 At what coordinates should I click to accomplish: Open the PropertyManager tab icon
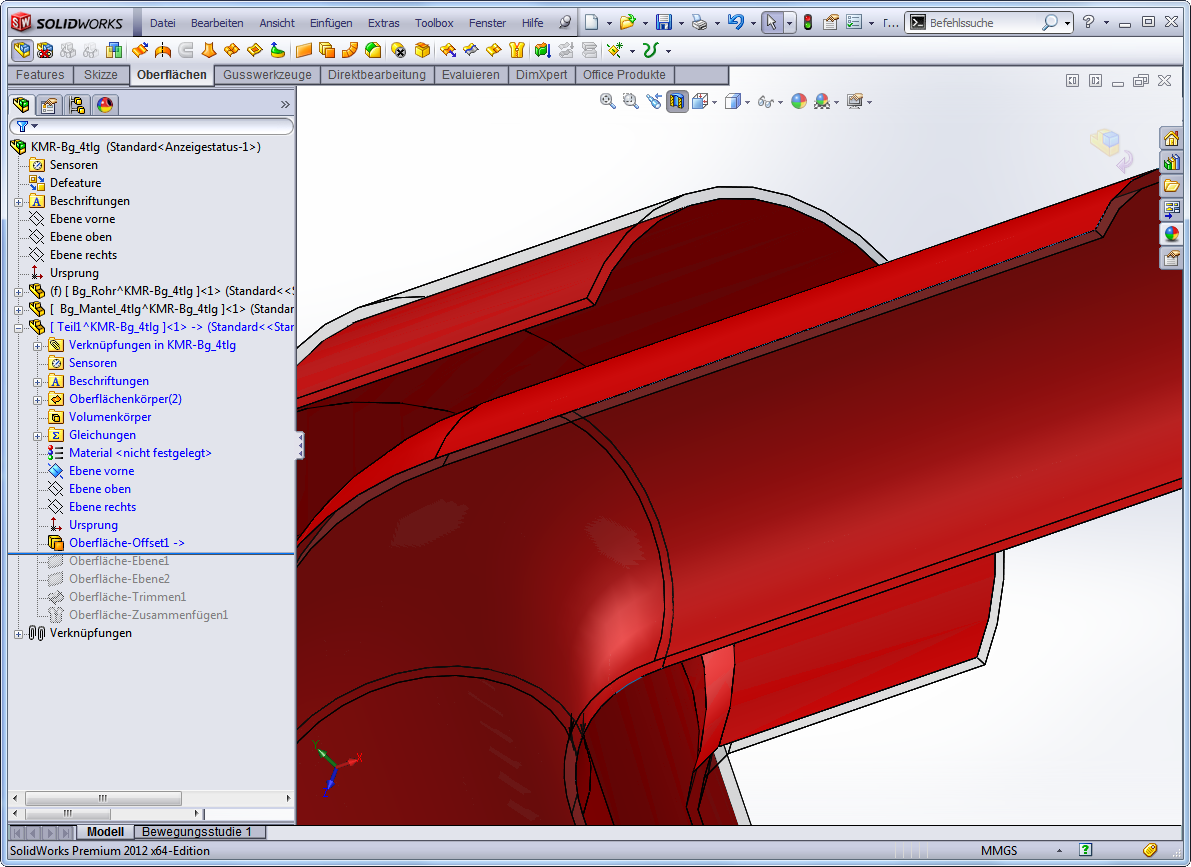click(x=48, y=105)
